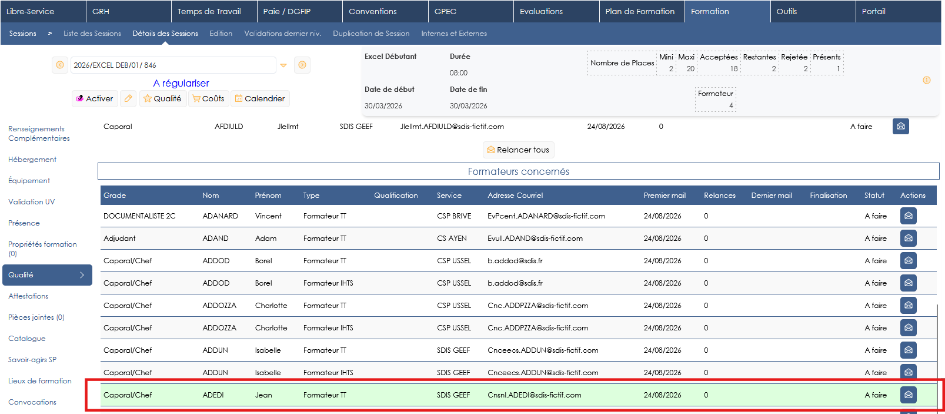Open Validation UV in the sidebar

pos(32,202)
